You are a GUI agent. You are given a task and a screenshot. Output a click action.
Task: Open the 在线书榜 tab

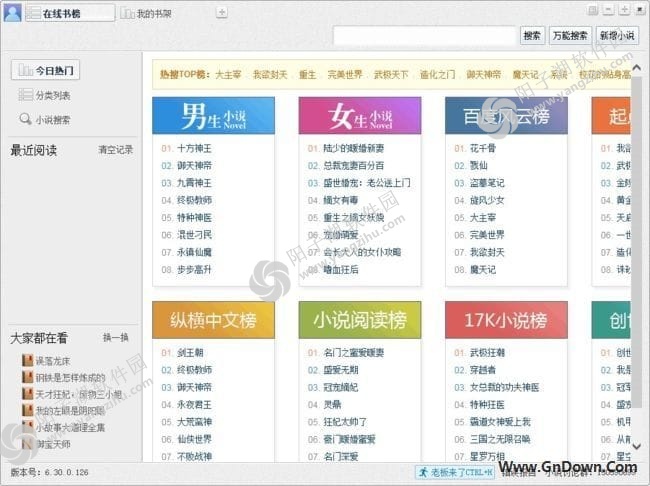point(70,13)
